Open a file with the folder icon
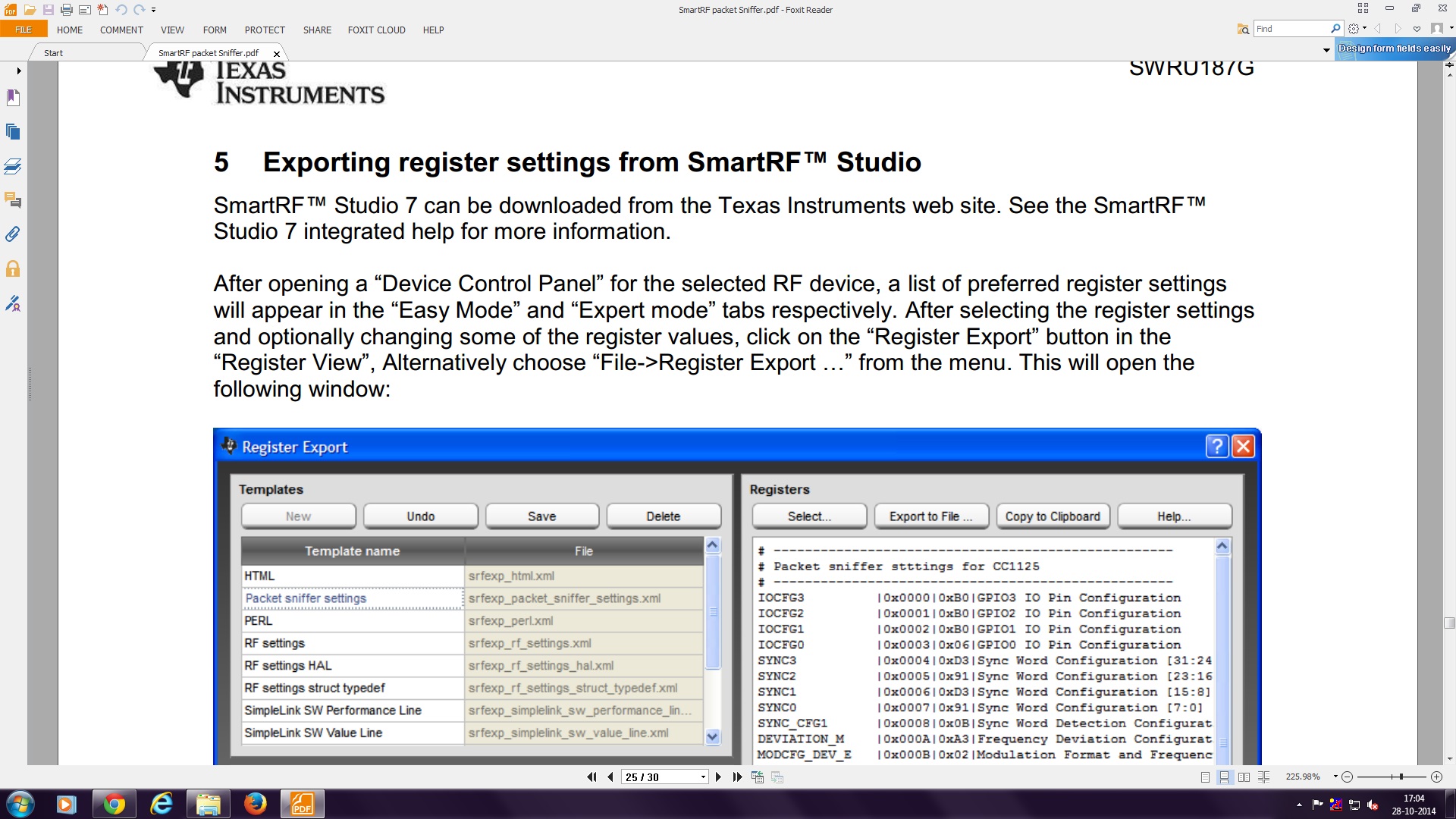The image size is (1456, 819). tap(30, 10)
